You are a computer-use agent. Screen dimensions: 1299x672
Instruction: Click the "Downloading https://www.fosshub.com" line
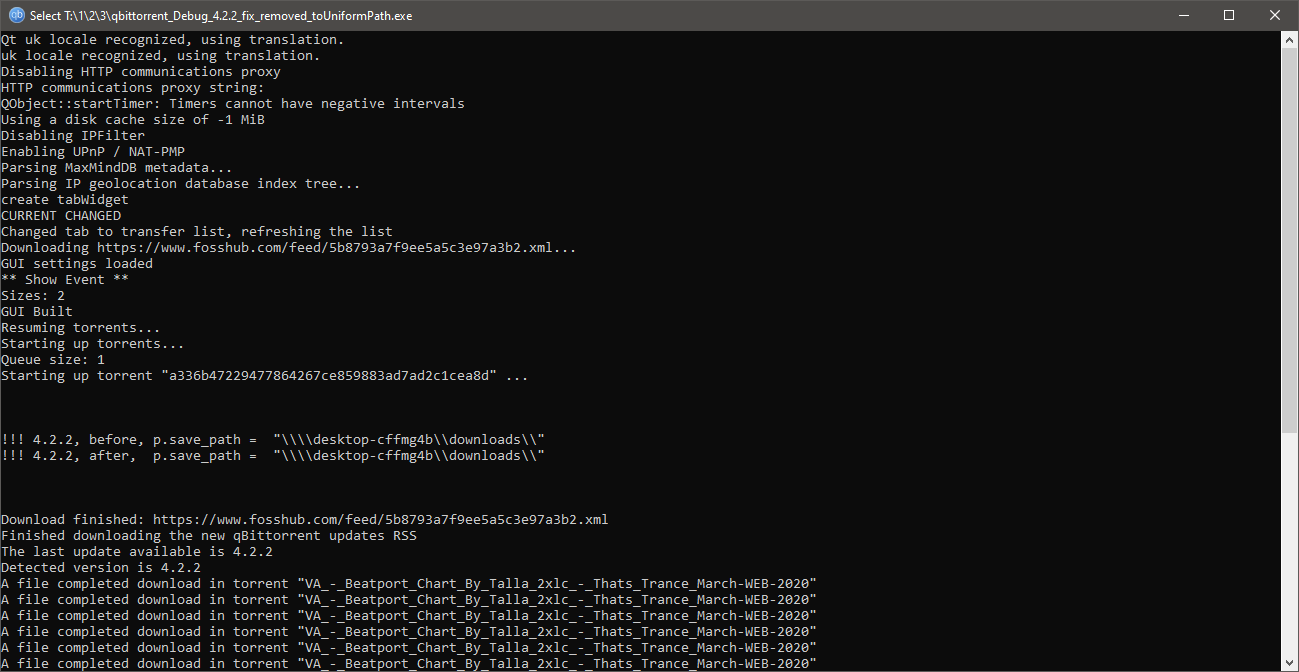click(289, 248)
